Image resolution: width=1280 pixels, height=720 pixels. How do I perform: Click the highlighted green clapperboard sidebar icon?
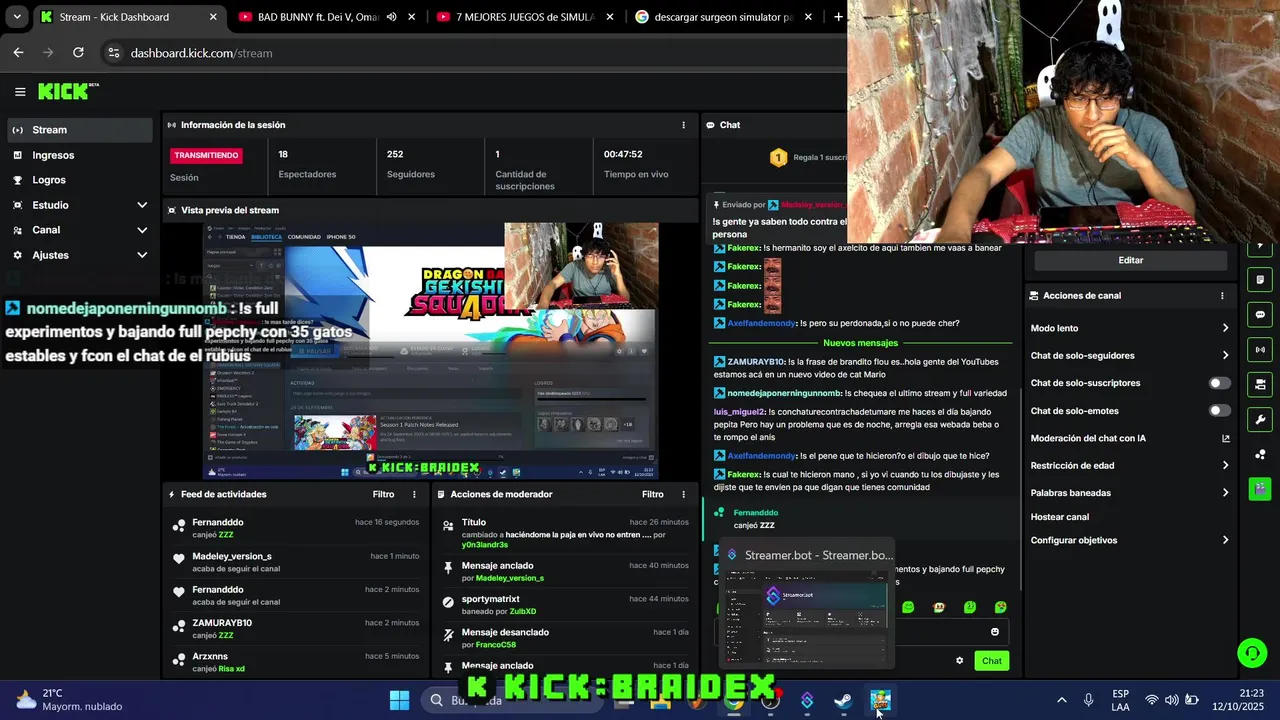(x=1260, y=489)
